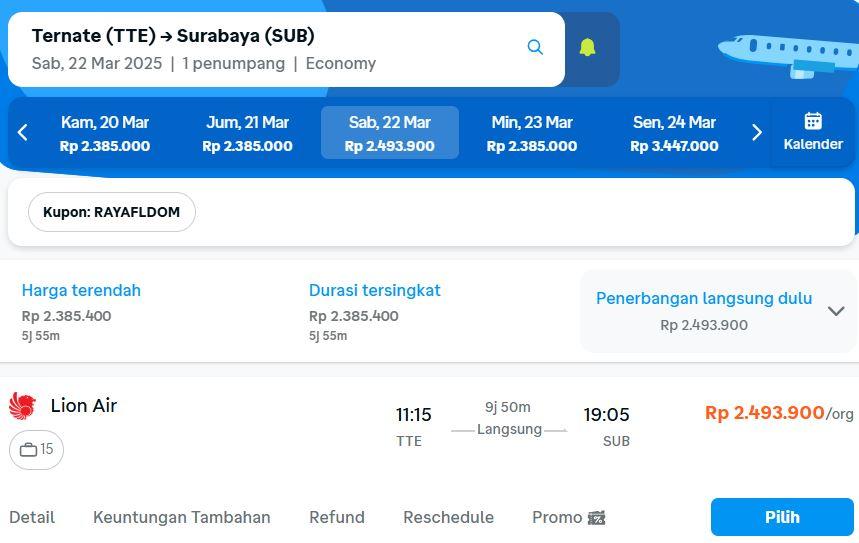Viewport: 859px width, 543px height.
Task: Open the Refund info tab
Action: pyautogui.click(x=337, y=517)
